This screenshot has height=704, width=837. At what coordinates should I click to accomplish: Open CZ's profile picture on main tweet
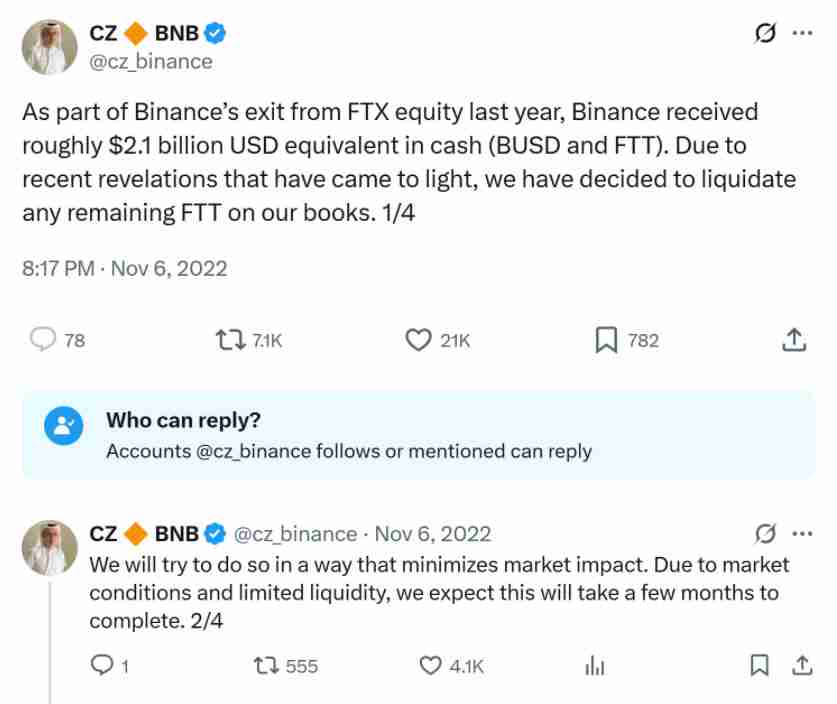tap(46, 47)
